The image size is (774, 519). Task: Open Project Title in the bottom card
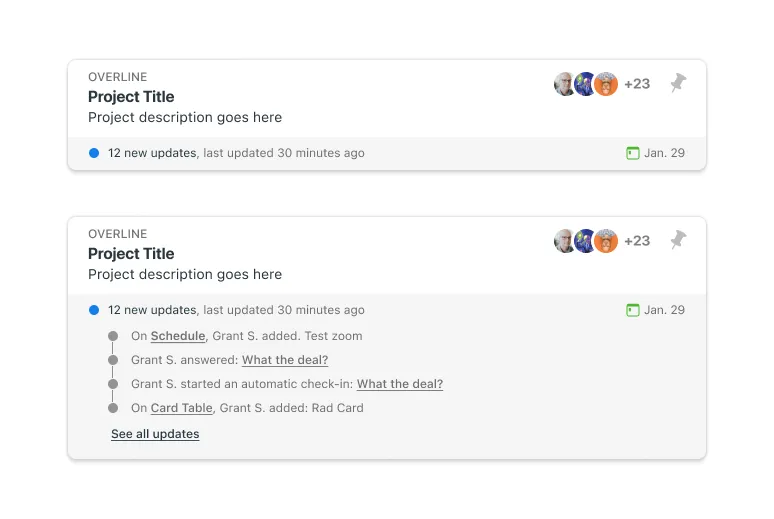click(131, 254)
